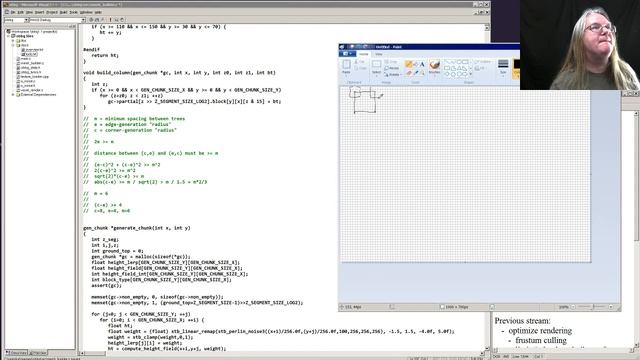Click the "Previous stream:" text in notes window
This screenshot has width=640, height=360.
522,321
